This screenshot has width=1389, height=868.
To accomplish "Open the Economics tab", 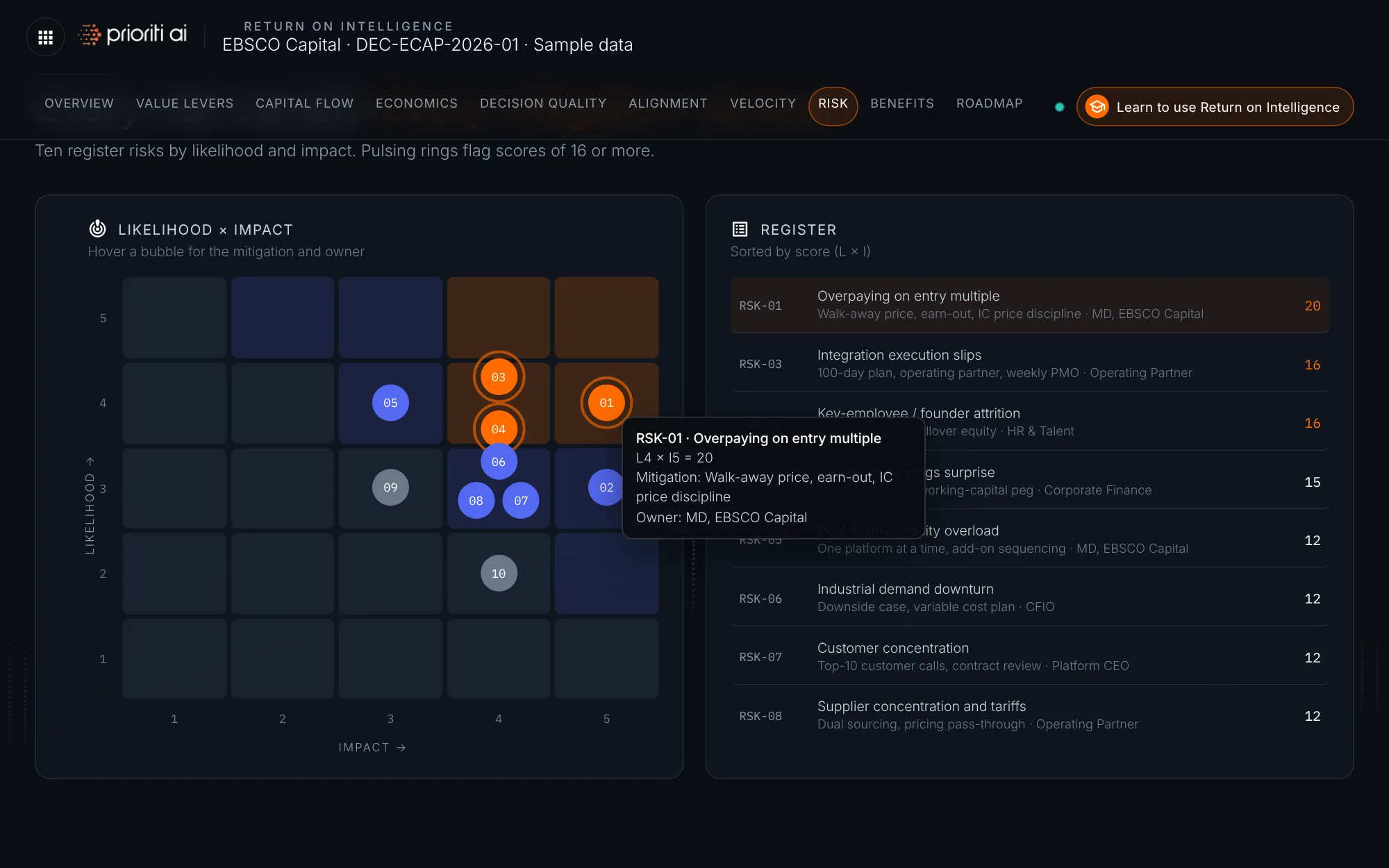I will tap(417, 103).
